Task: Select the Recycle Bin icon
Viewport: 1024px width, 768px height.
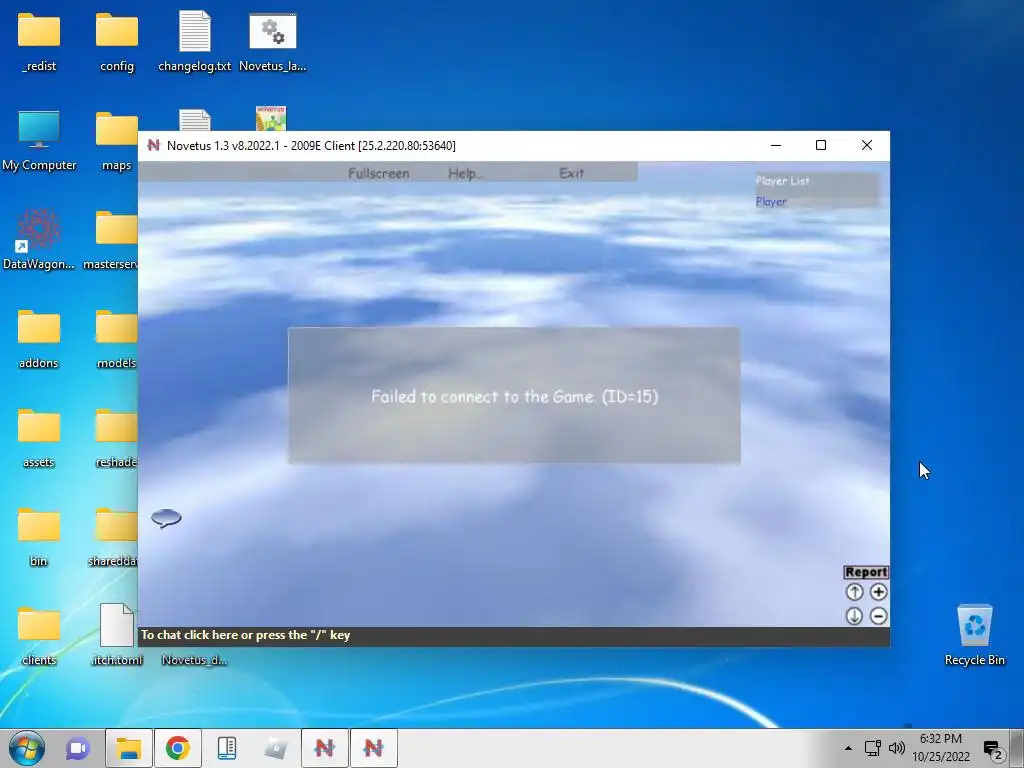Action: [974, 635]
